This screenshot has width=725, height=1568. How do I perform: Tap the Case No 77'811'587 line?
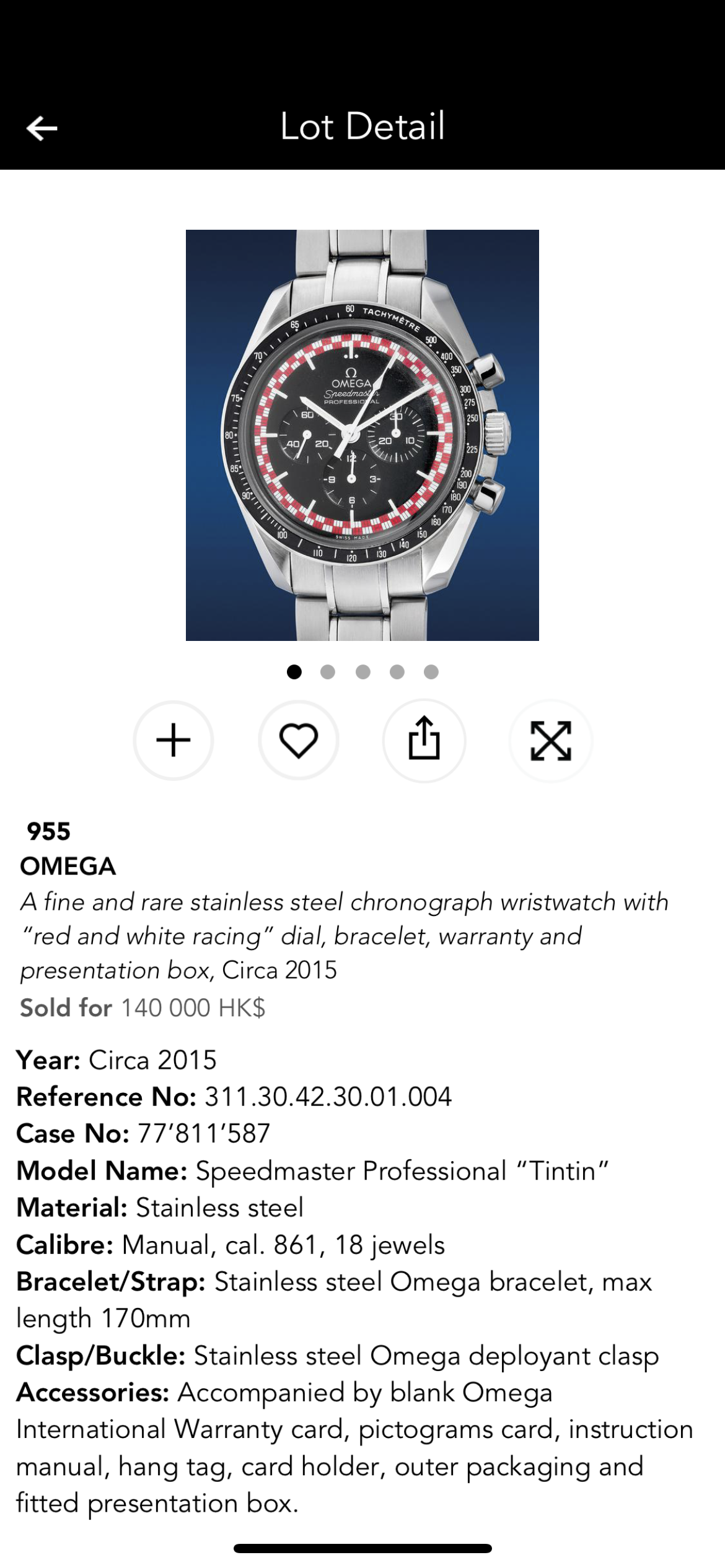143,1134
